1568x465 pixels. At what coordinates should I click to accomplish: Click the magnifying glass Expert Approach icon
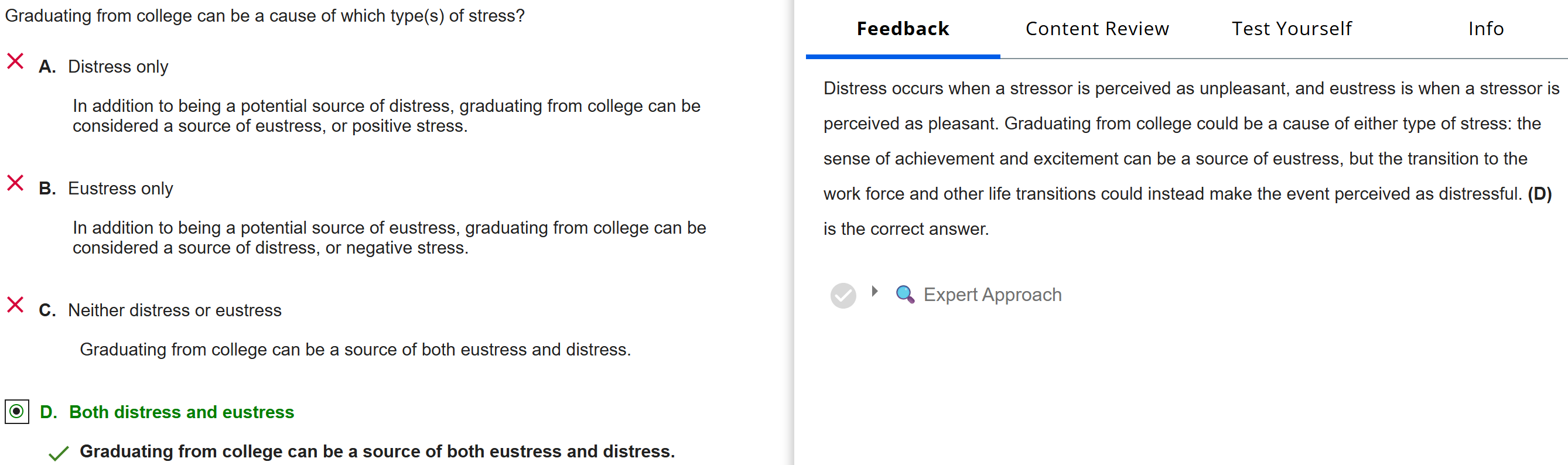pos(904,295)
